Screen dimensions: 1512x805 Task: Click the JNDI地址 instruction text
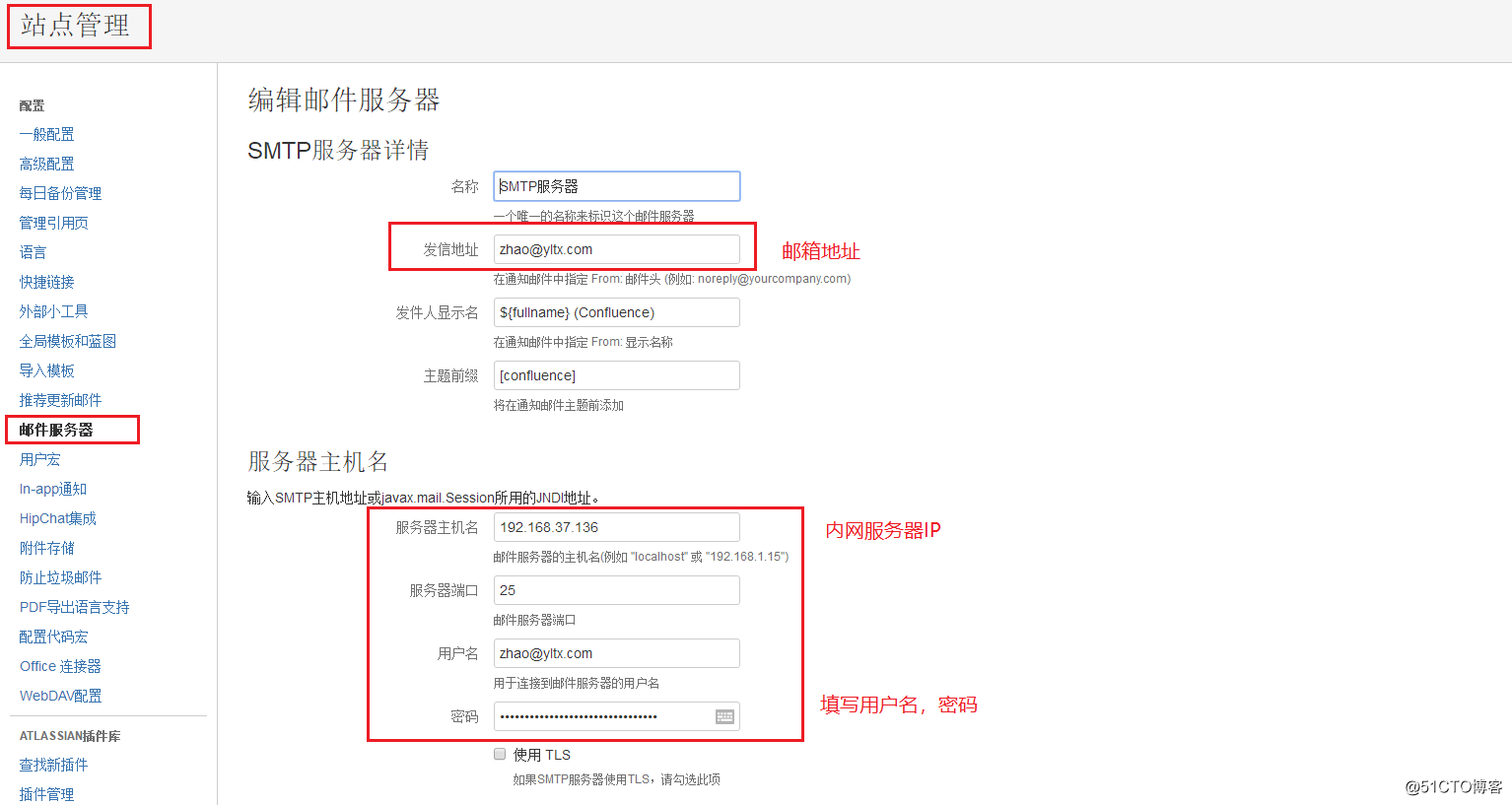coord(424,498)
